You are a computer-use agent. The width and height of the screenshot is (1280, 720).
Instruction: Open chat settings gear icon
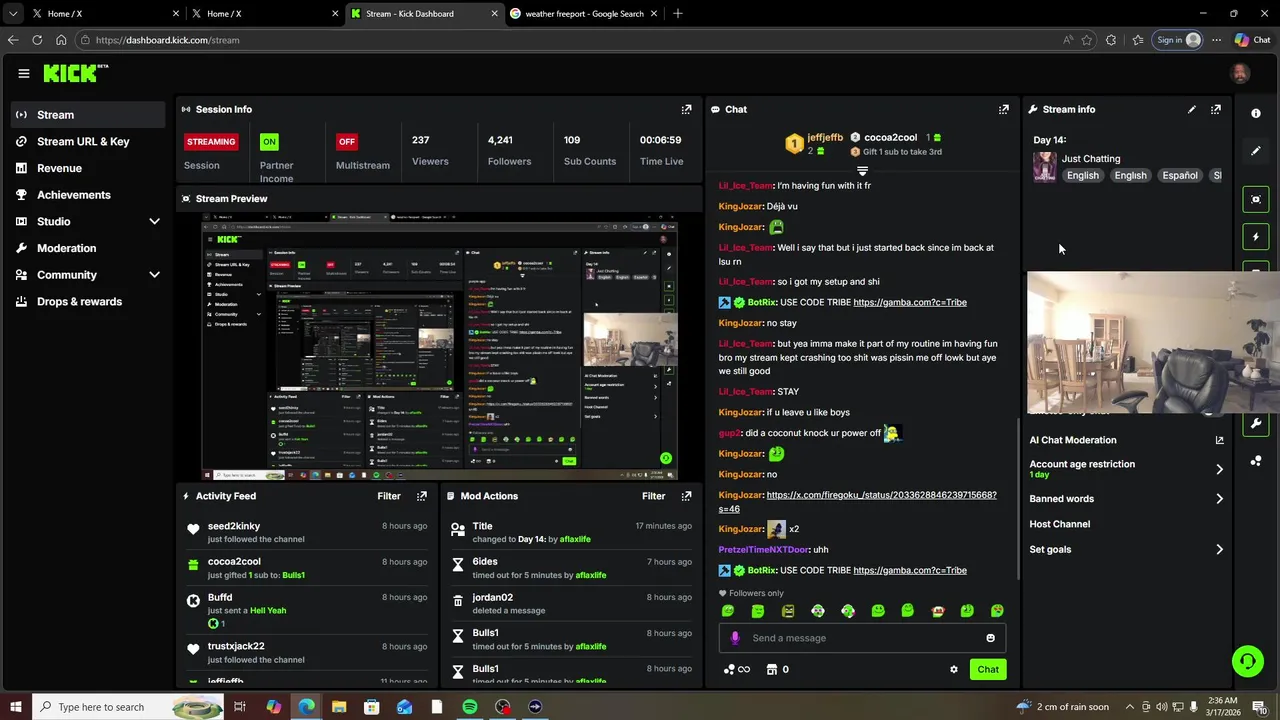(954, 670)
